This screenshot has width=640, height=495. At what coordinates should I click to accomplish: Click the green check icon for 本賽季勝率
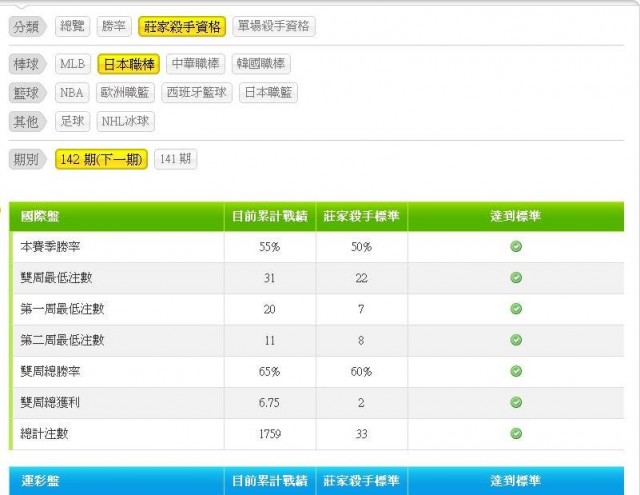516,247
